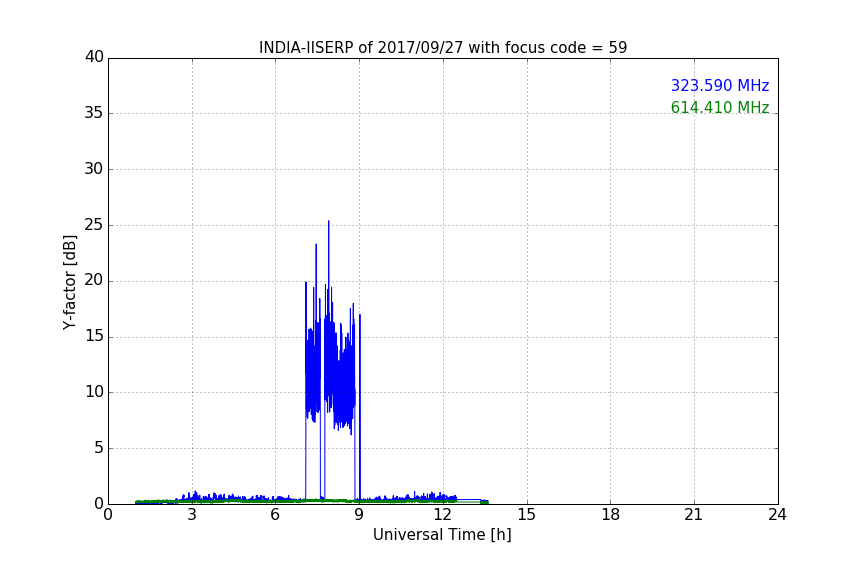
Task: Click the x-axis tick value '24'
Action: click(x=777, y=515)
